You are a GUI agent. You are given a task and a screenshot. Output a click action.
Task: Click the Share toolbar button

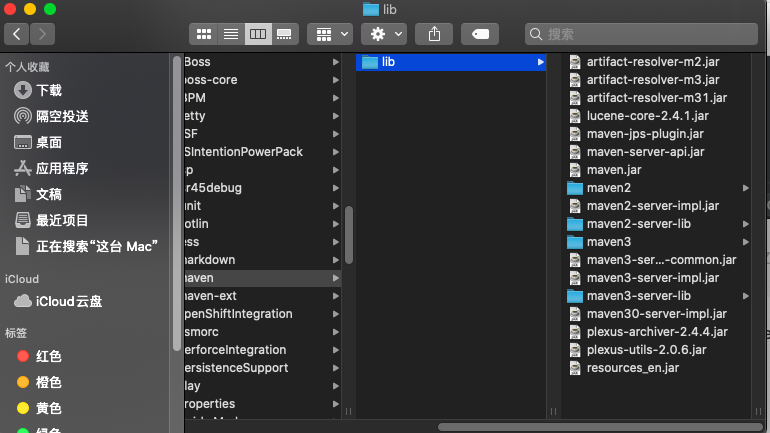point(434,34)
